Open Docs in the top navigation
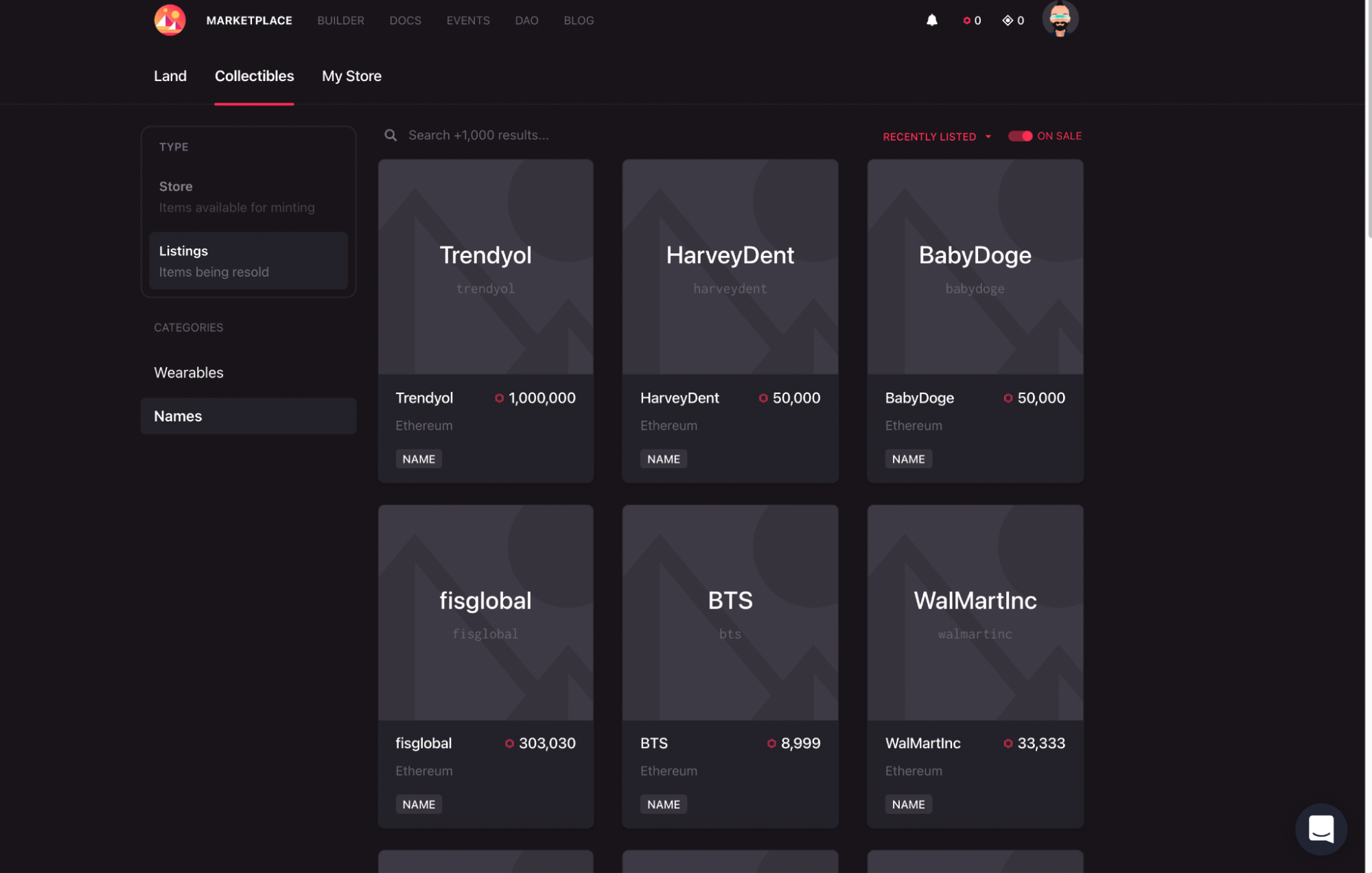Viewport: 1372px width, 873px height. 405,21
